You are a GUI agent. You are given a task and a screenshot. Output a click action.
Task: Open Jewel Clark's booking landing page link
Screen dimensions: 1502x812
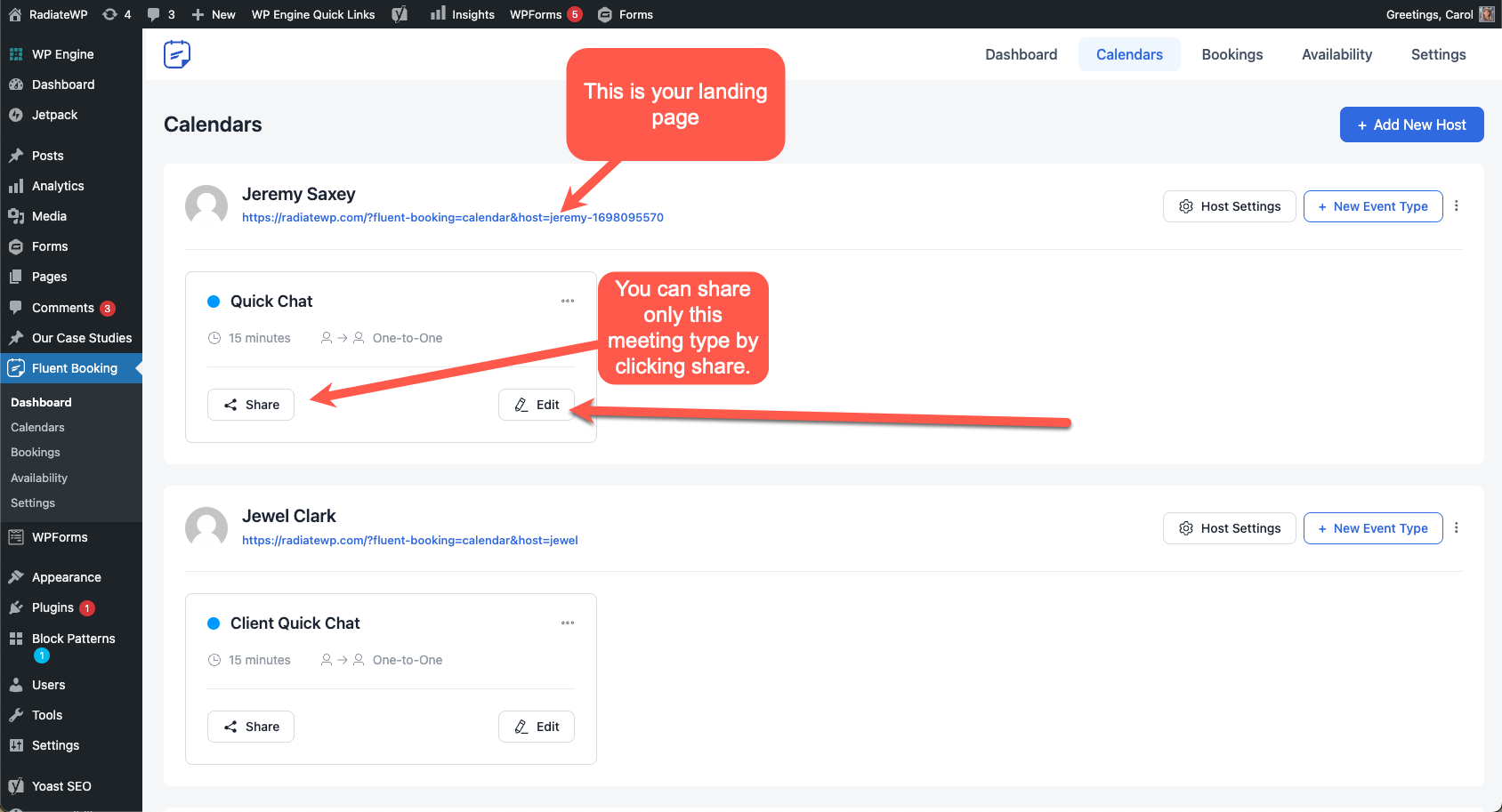point(410,540)
